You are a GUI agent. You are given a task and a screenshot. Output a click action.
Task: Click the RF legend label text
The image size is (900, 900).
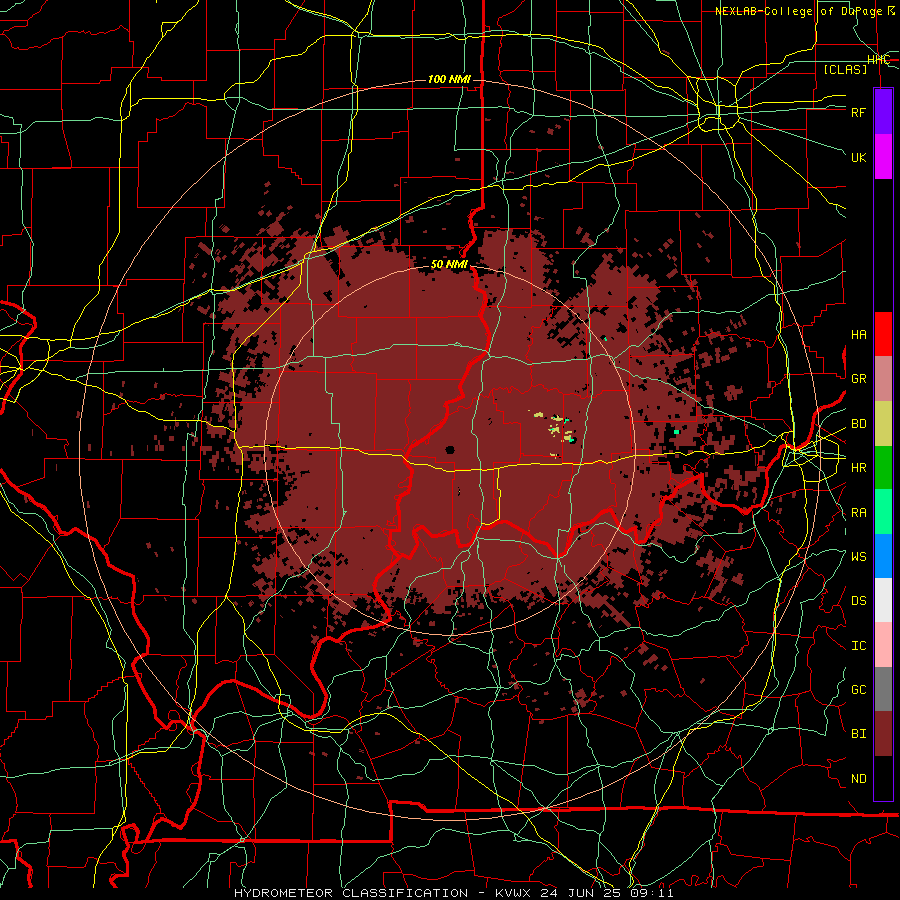pos(859,112)
